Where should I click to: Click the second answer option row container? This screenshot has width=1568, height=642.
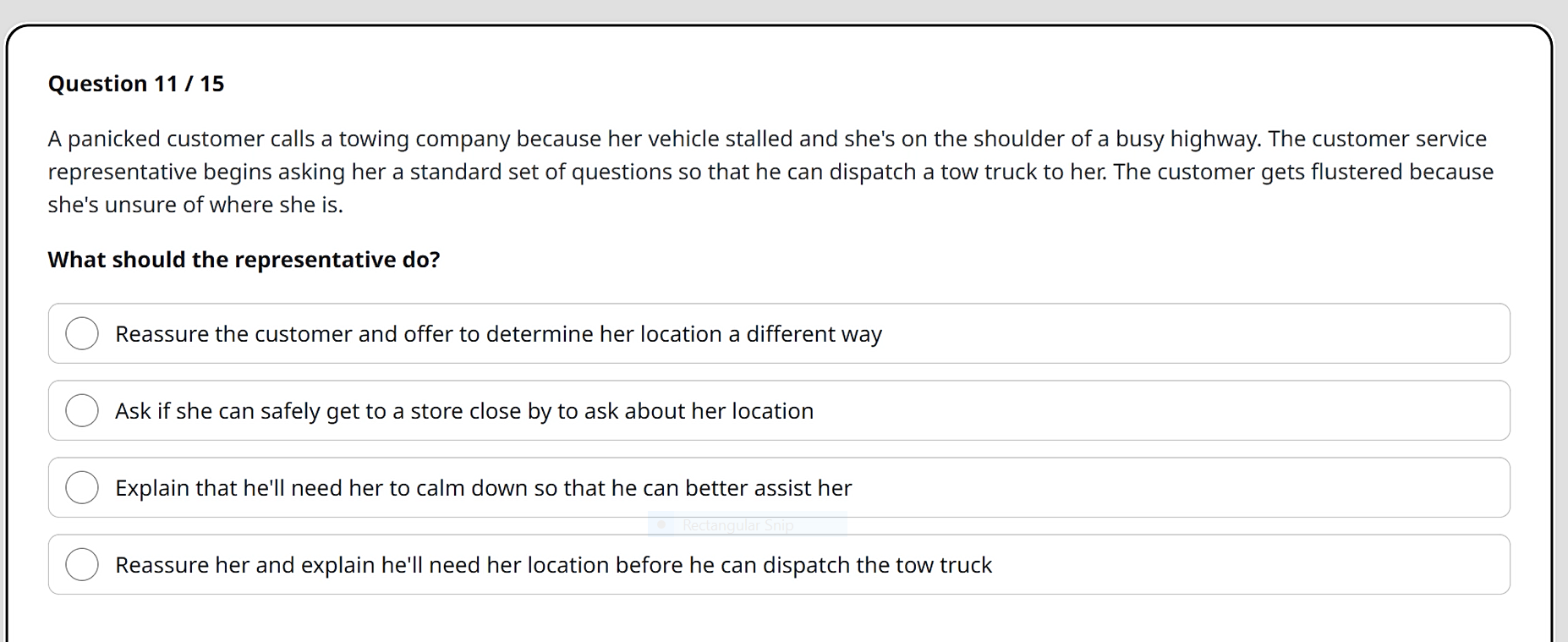tap(778, 410)
